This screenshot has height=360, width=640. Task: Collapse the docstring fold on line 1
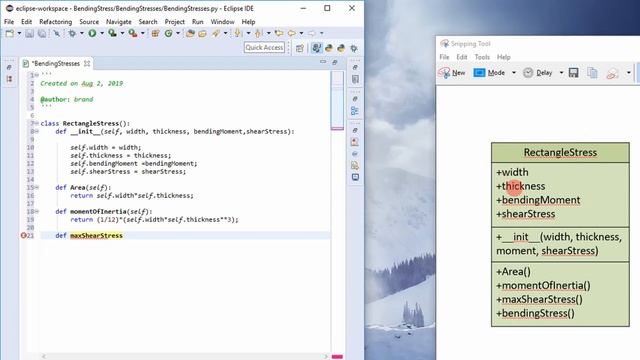36,75
